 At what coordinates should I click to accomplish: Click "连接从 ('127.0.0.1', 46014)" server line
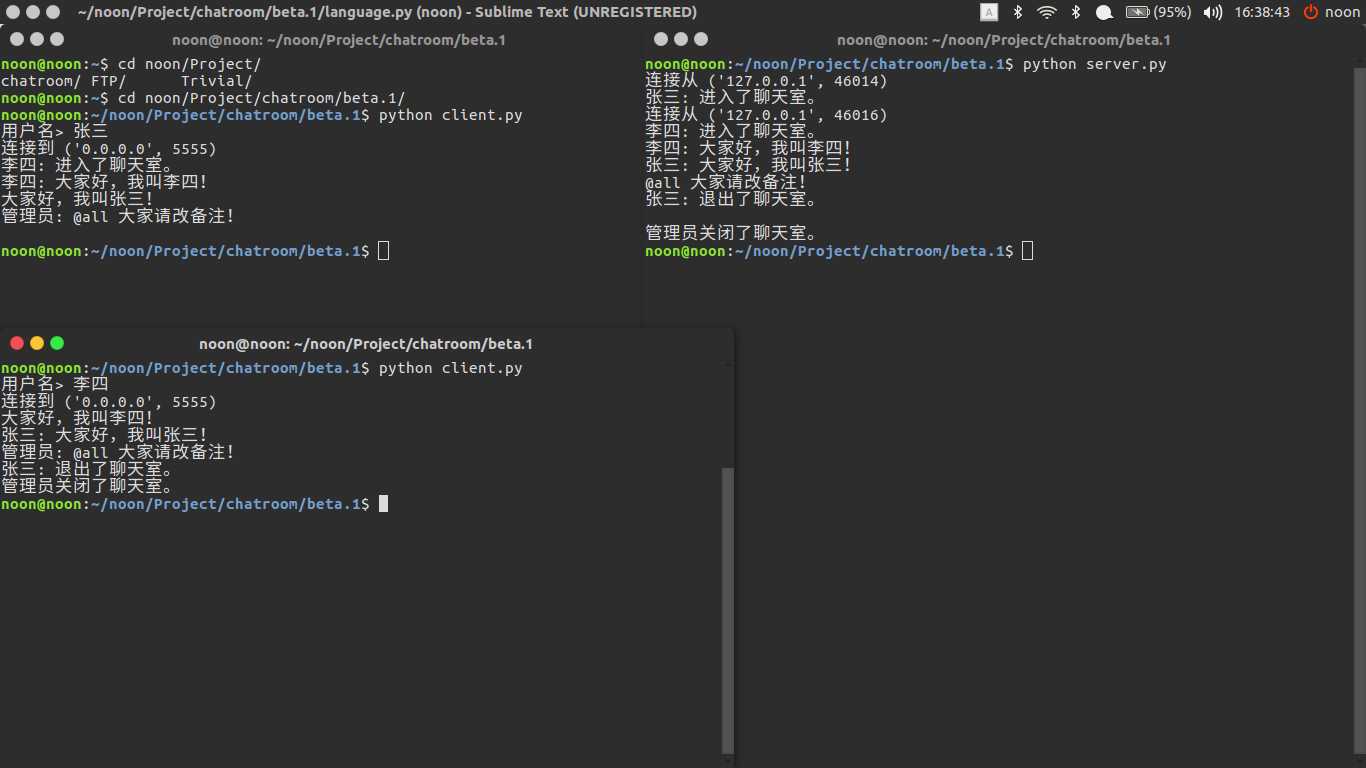click(766, 81)
